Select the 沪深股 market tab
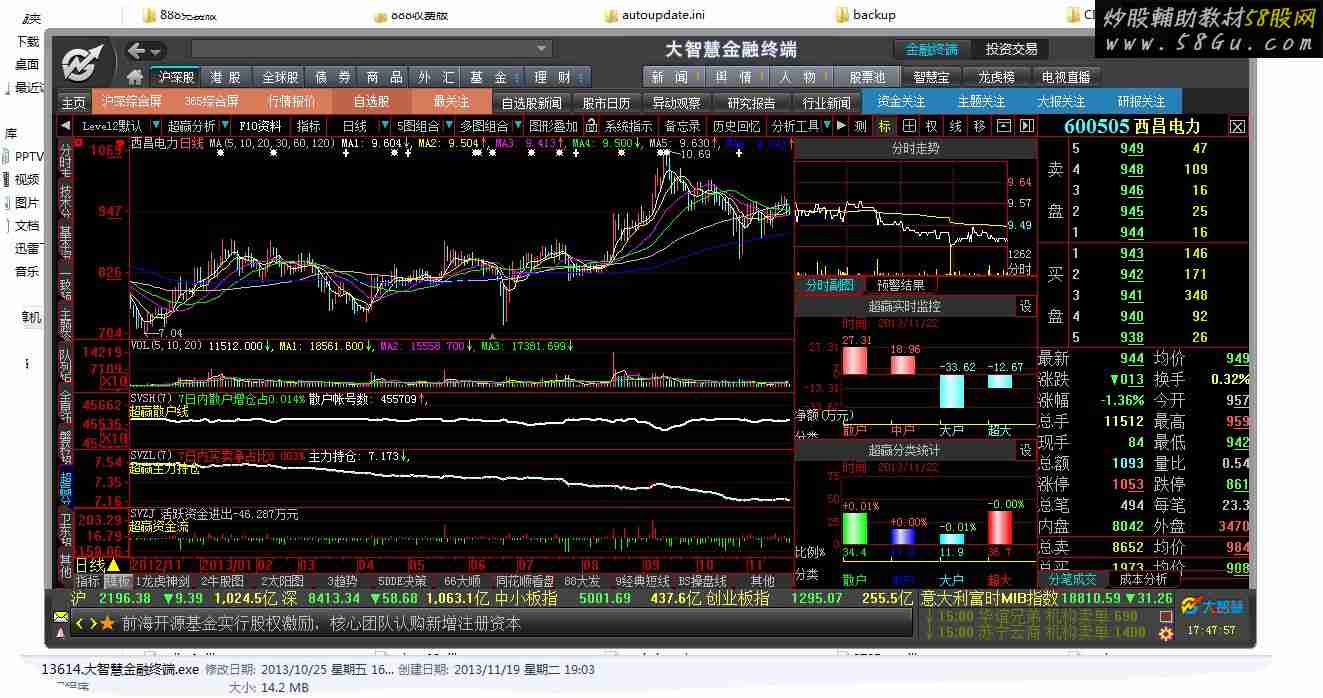 tap(176, 77)
